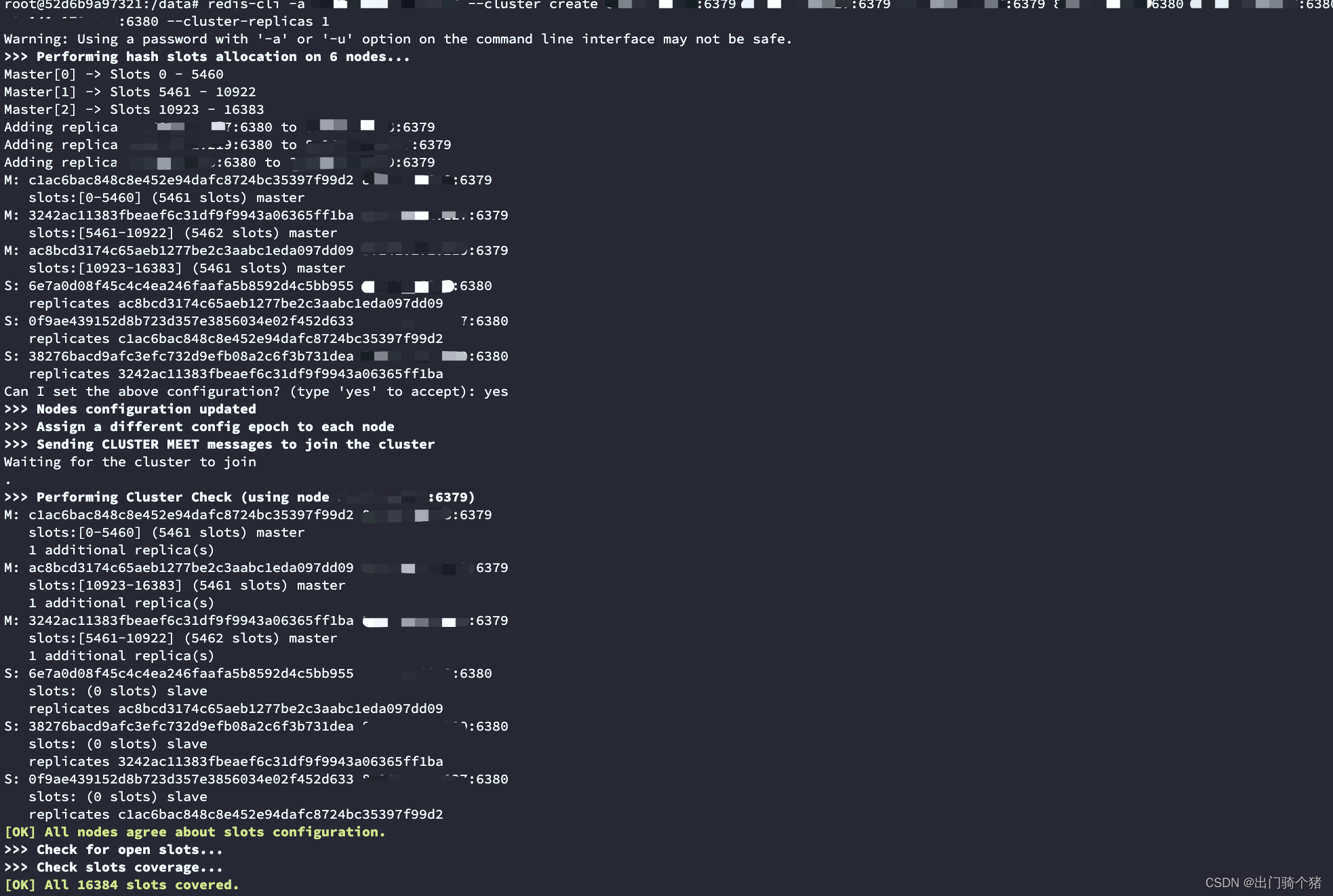Click the Master[0] slots 0 - 5460 line
The image size is (1333, 896).
point(113,75)
